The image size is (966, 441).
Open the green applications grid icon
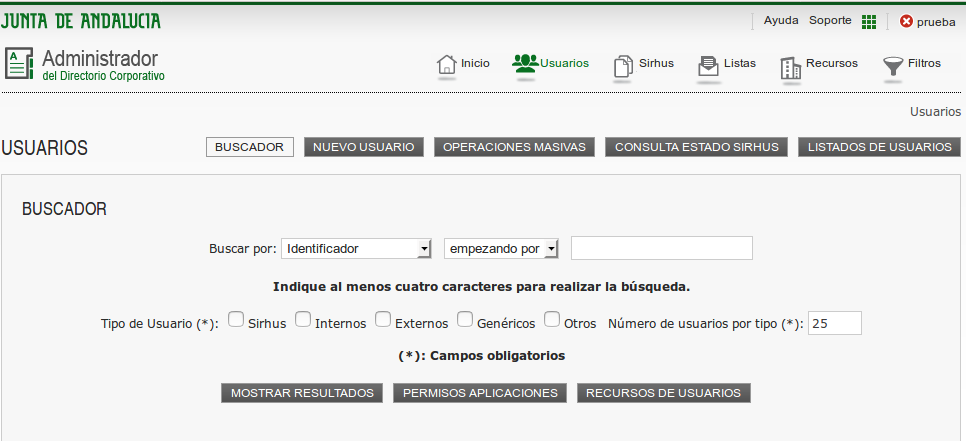pos(869,22)
